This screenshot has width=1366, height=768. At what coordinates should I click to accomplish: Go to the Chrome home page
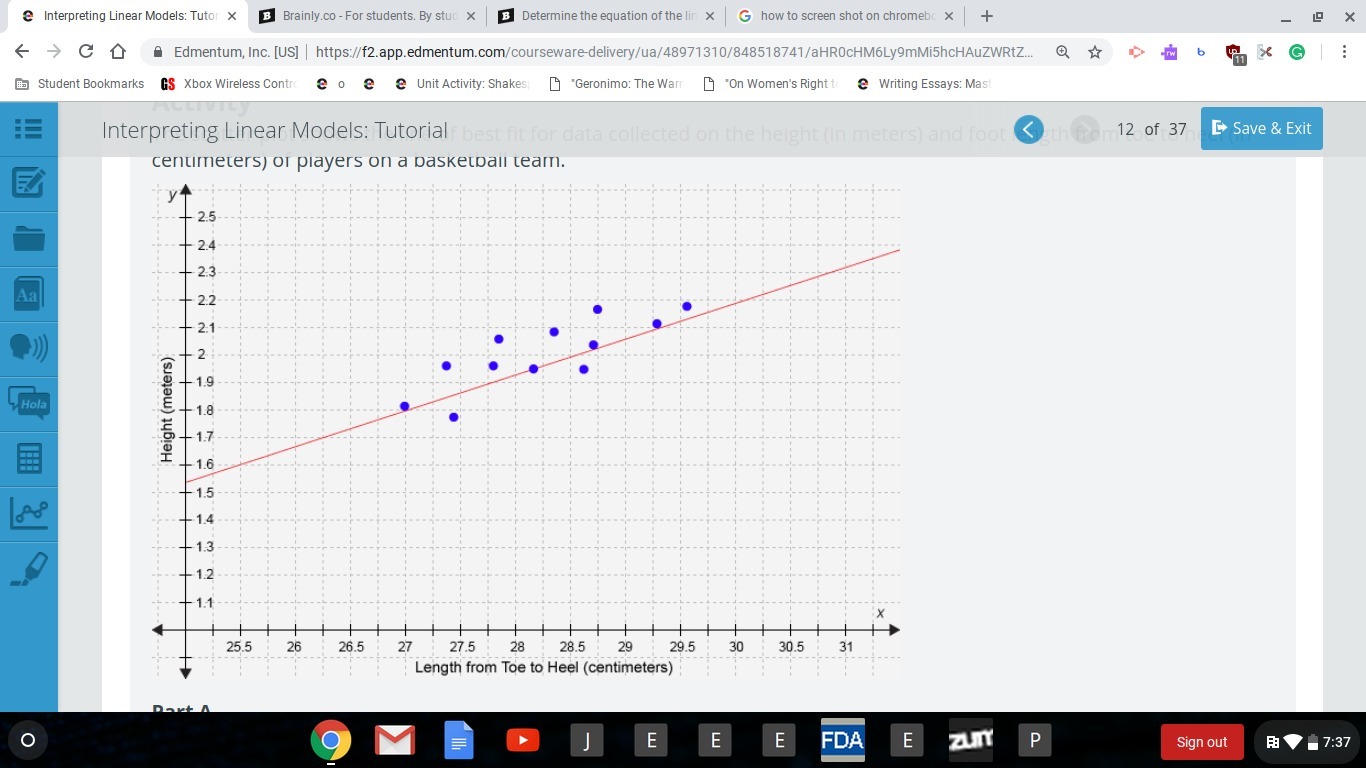[118, 51]
